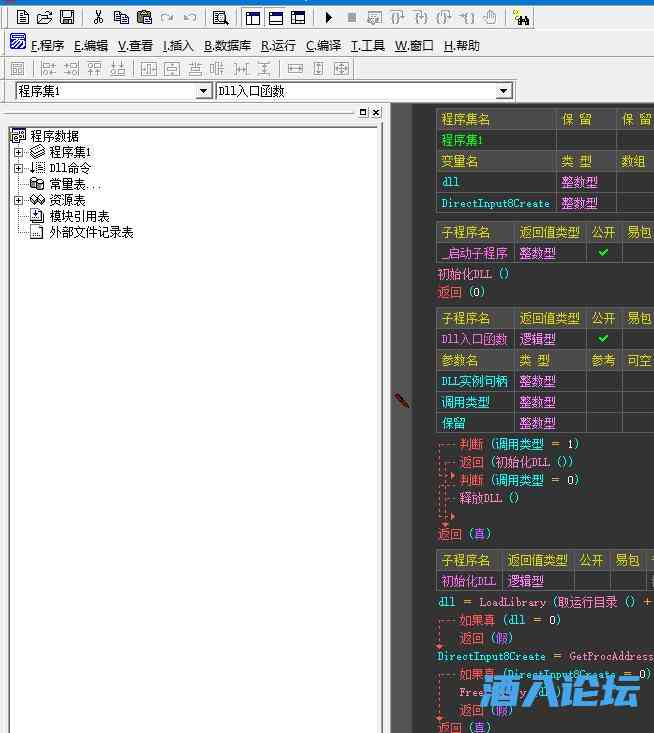Open the W.窗口 menu
This screenshot has height=733, width=654.
(x=414, y=46)
